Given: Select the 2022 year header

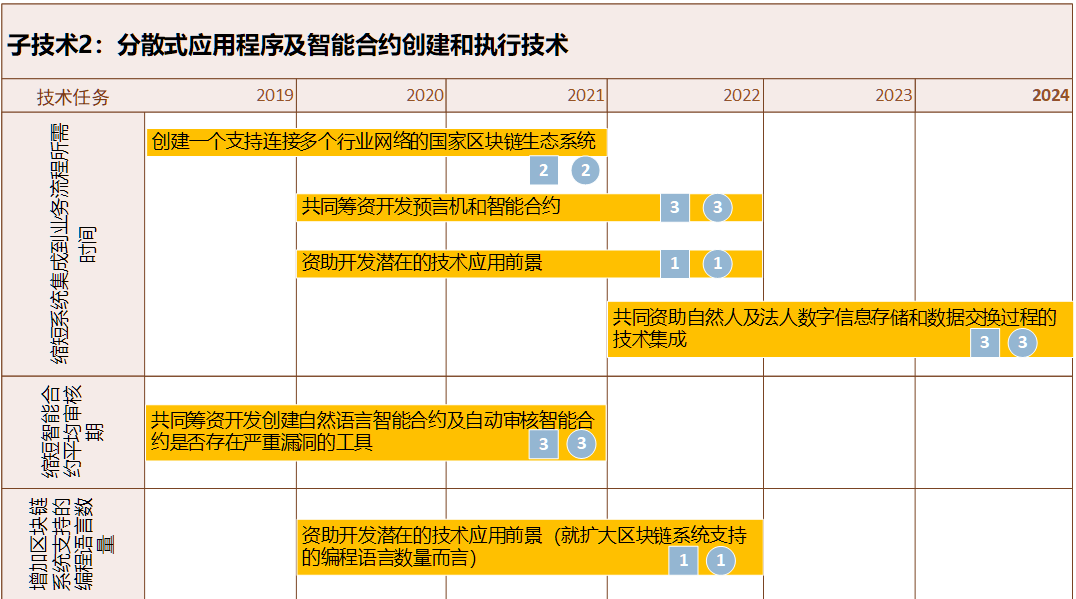Looking at the screenshot, I should (x=741, y=95).
